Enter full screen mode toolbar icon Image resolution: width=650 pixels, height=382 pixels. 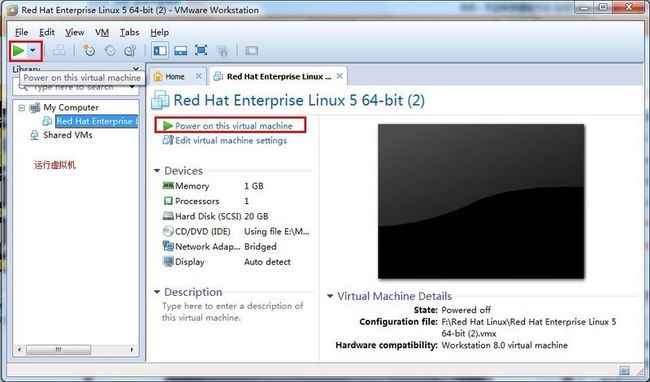[x=201, y=51]
